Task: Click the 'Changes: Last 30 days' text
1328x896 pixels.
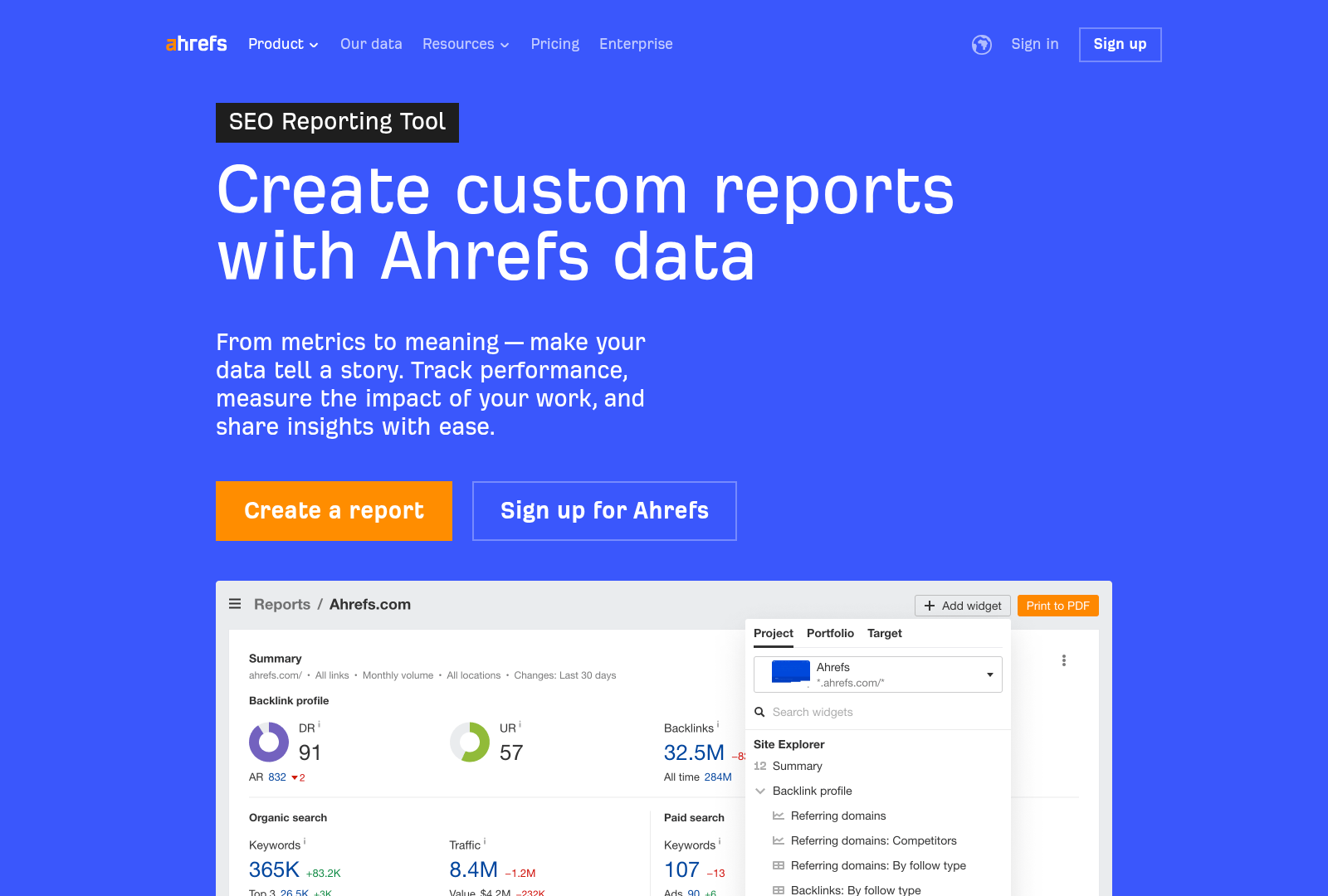Action: pyautogui.click(x=565, y=675)
